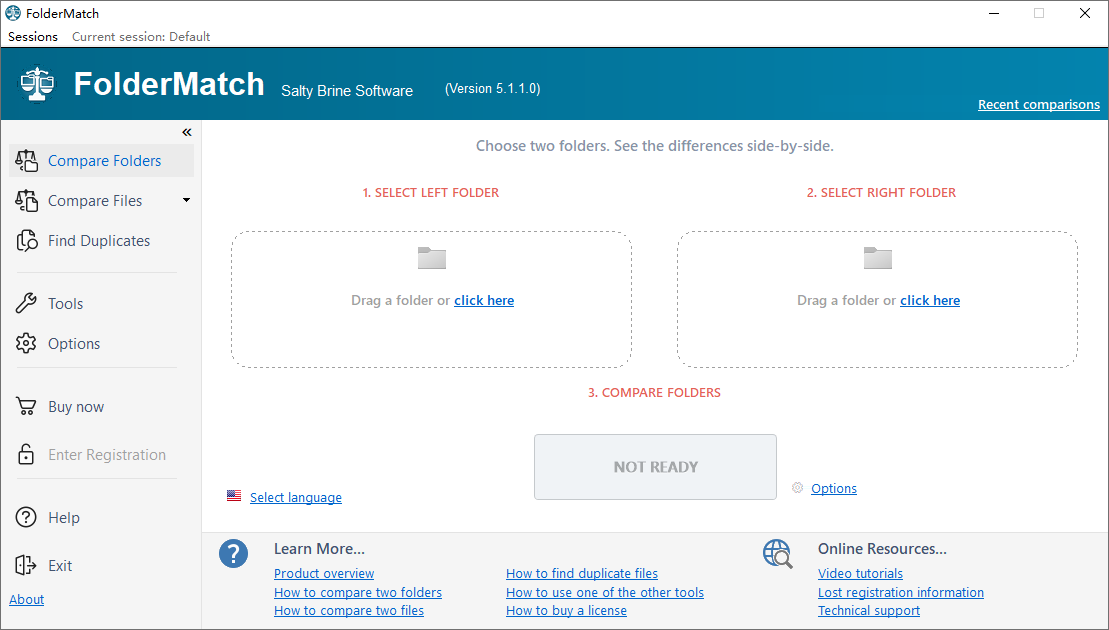Open the Recent comparisons link
This screenshot has height=630, width=1109.
pyautogui.click(x=1039, y=105)
